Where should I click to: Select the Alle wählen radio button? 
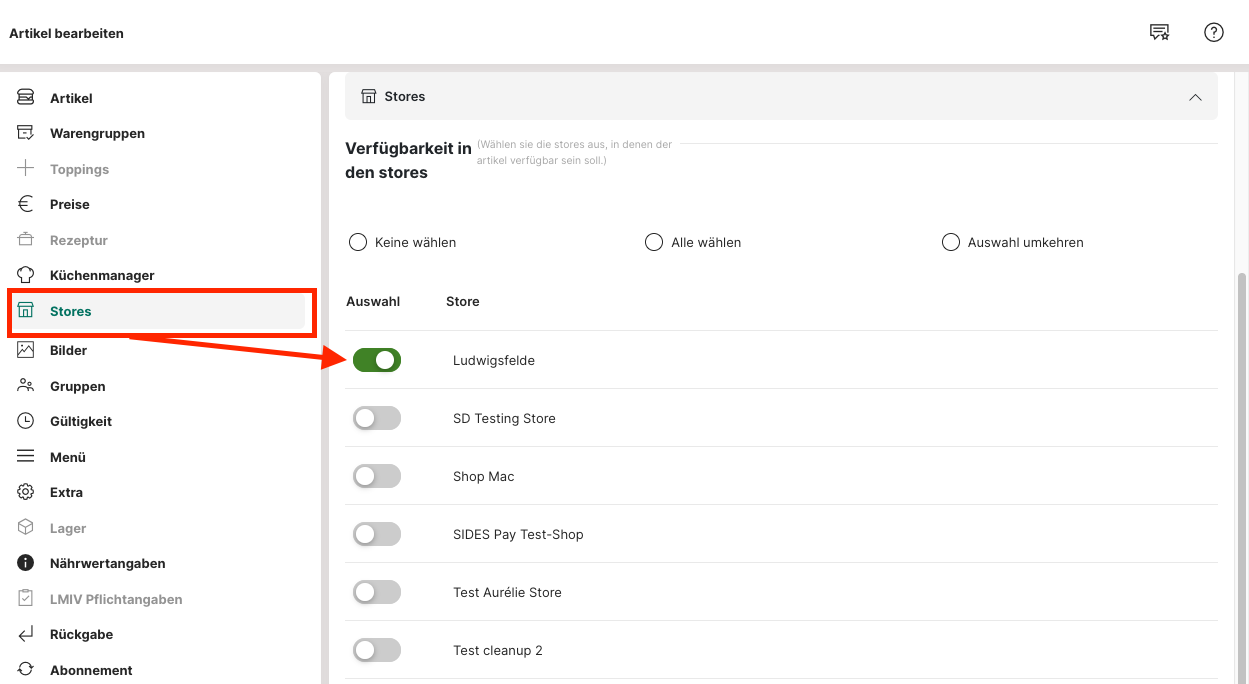coord(654,242)
